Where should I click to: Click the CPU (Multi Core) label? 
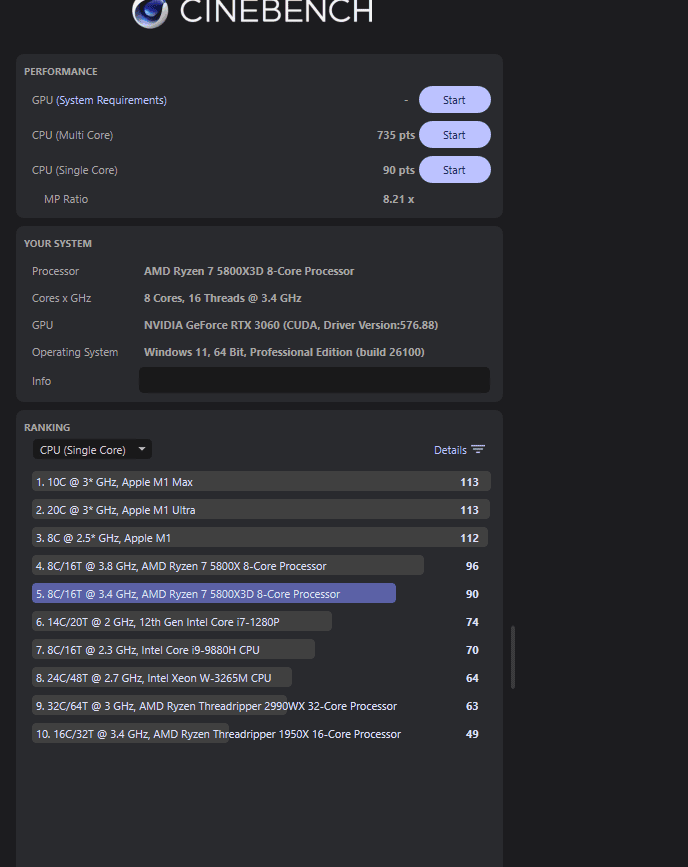[x=72, y=135]
